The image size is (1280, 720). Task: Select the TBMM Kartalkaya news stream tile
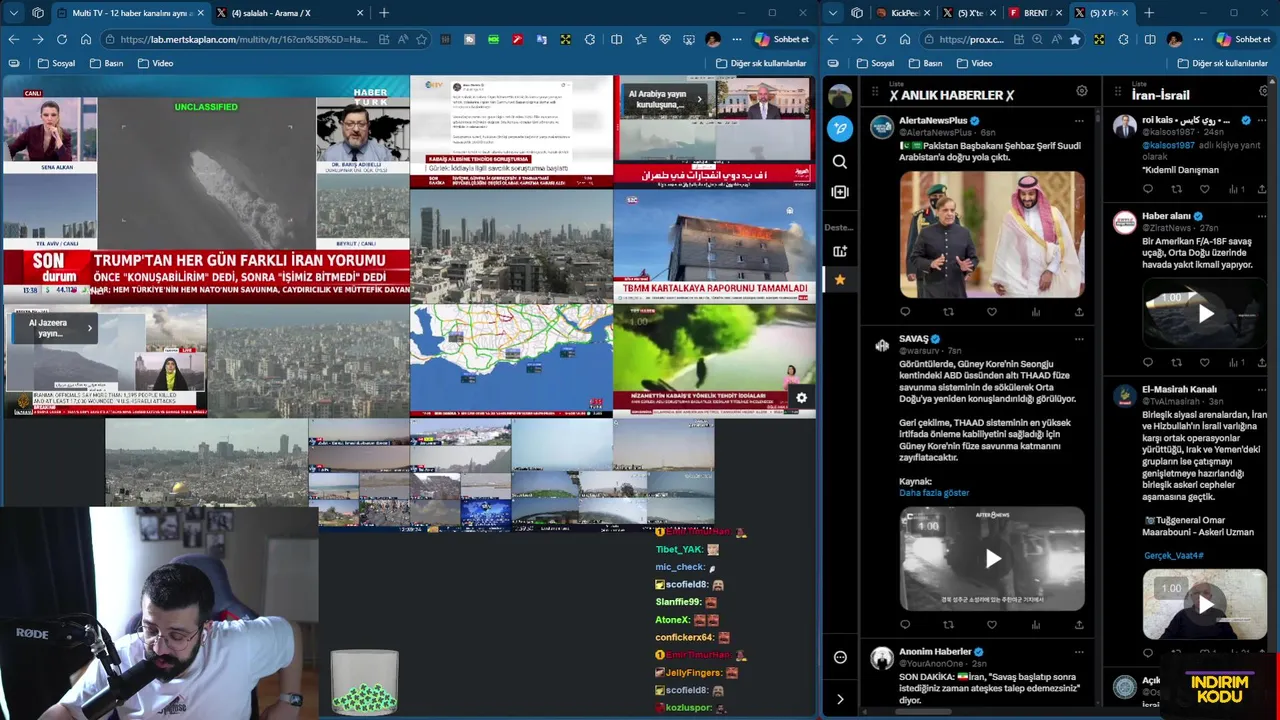(714, 246)
